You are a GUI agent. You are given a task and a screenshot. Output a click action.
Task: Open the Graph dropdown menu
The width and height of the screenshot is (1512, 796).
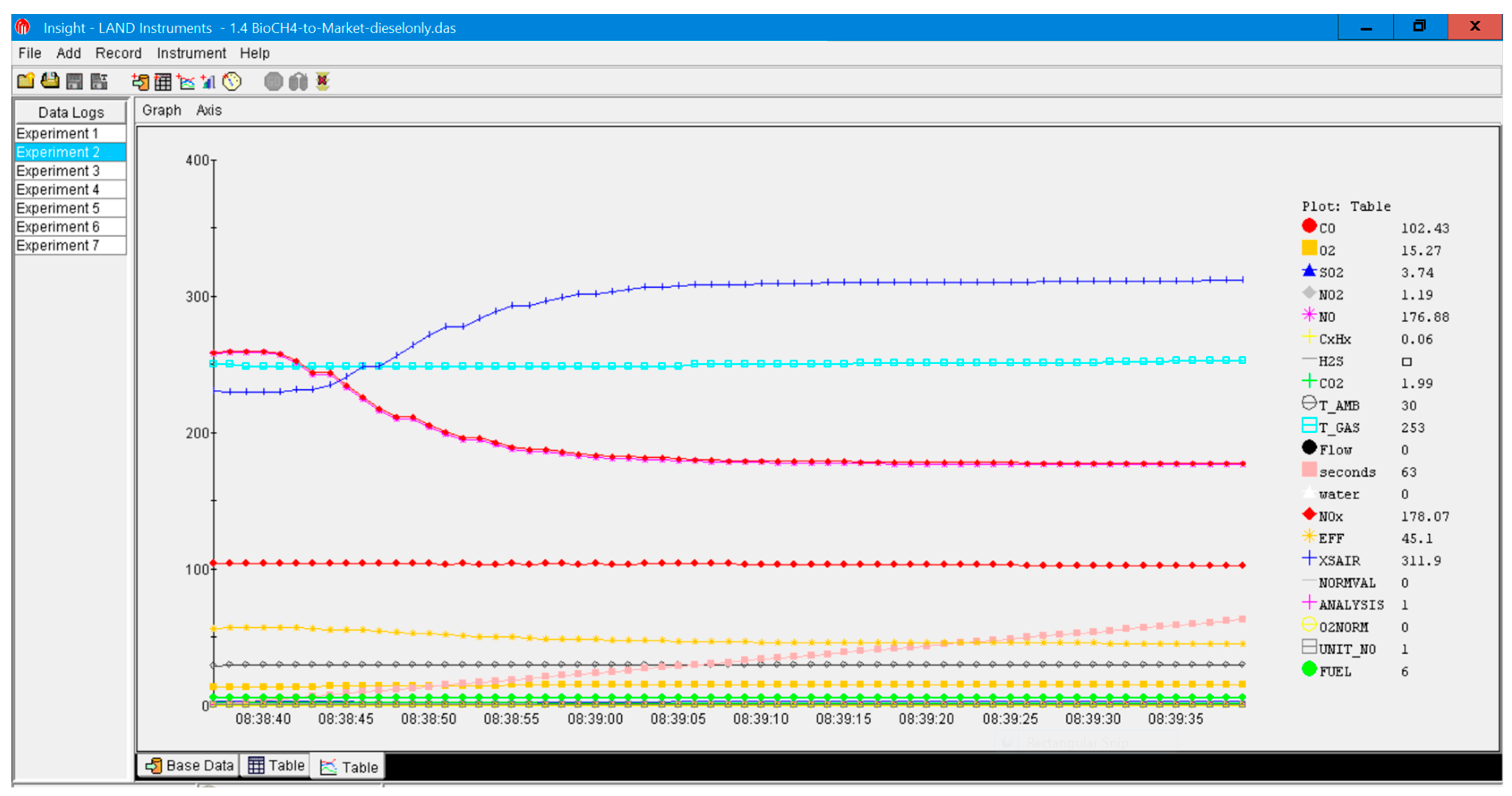(162, 110)
